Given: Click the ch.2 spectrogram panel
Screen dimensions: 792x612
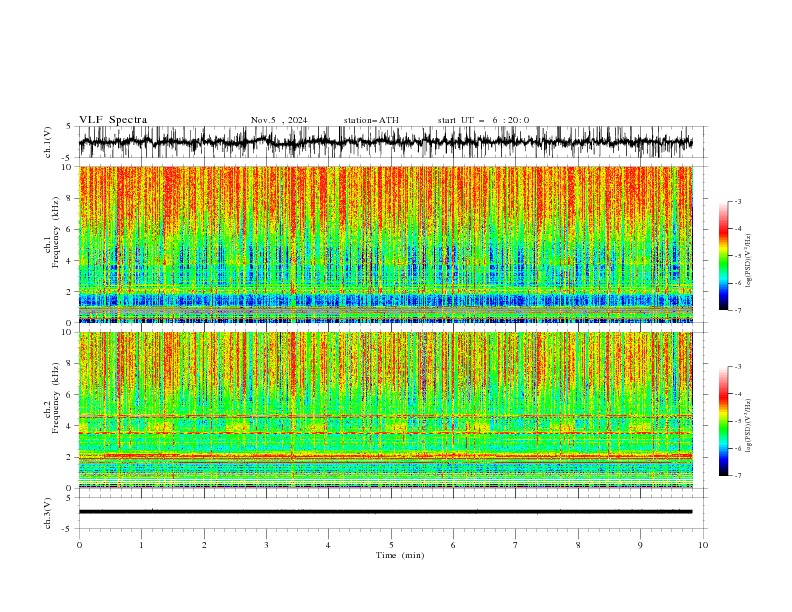Looking at the screenshot, I should point(385,410).
